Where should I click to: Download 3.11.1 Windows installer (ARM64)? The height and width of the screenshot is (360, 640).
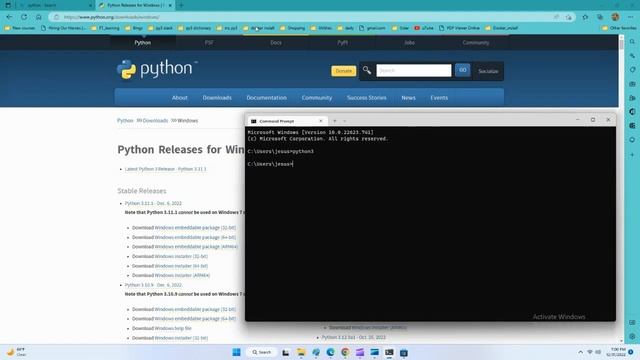click(182, 276)
